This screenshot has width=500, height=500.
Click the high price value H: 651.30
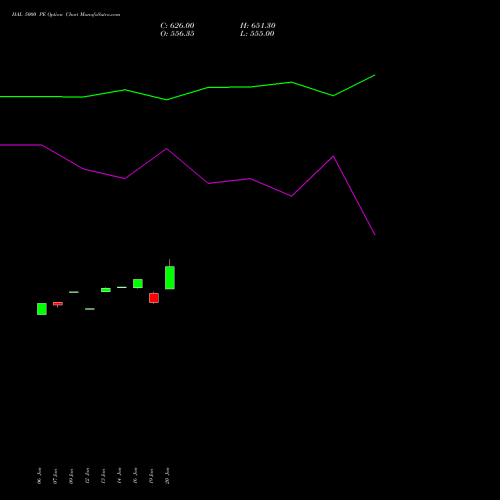tap(258, 26)
